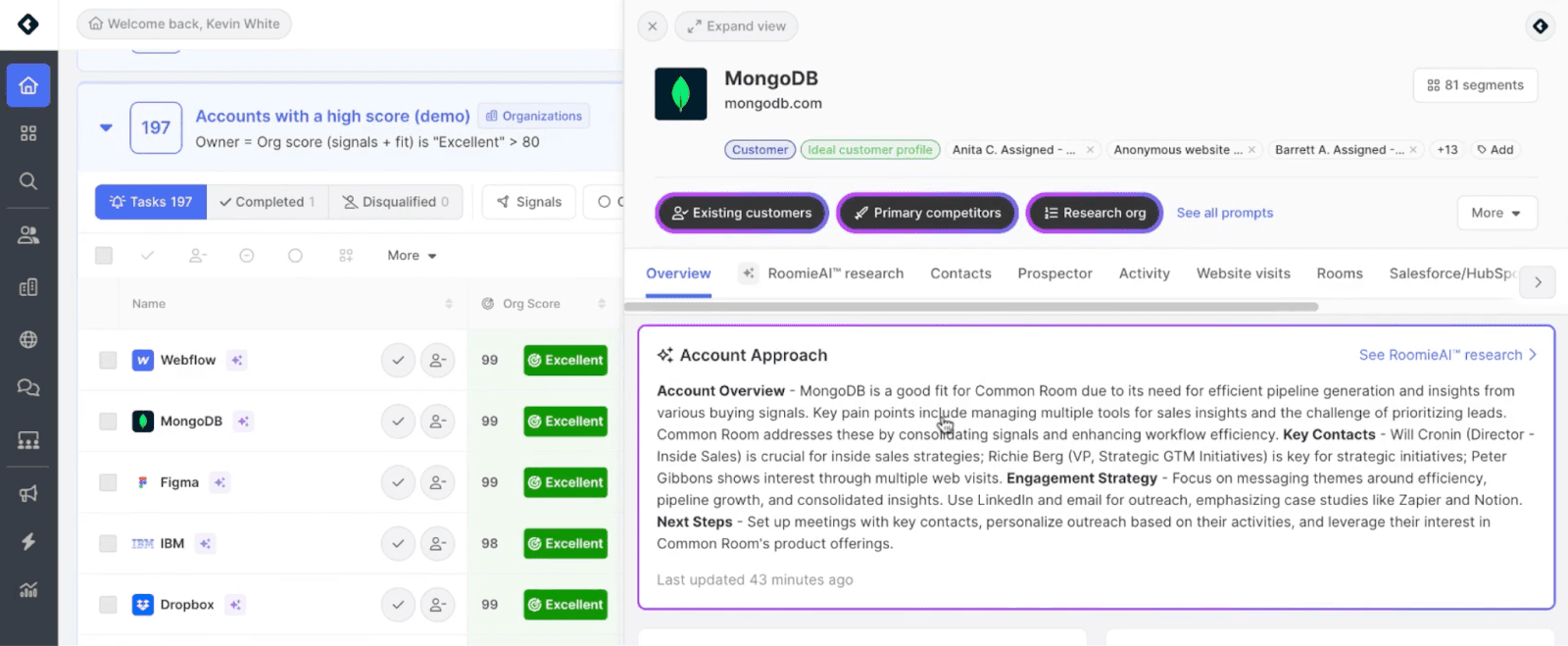Run the Existing customers prompt
Screen dimensions: 1568x646
coord(742,213)
